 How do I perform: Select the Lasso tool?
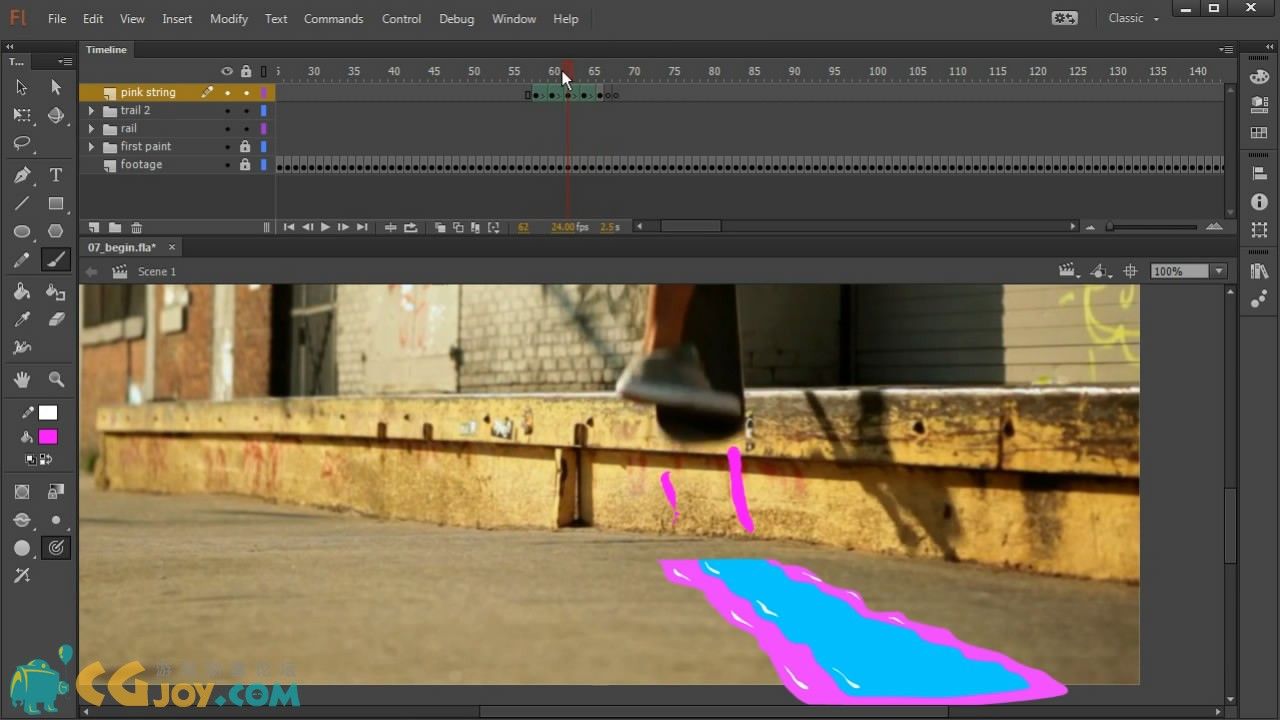click(21, 144)
